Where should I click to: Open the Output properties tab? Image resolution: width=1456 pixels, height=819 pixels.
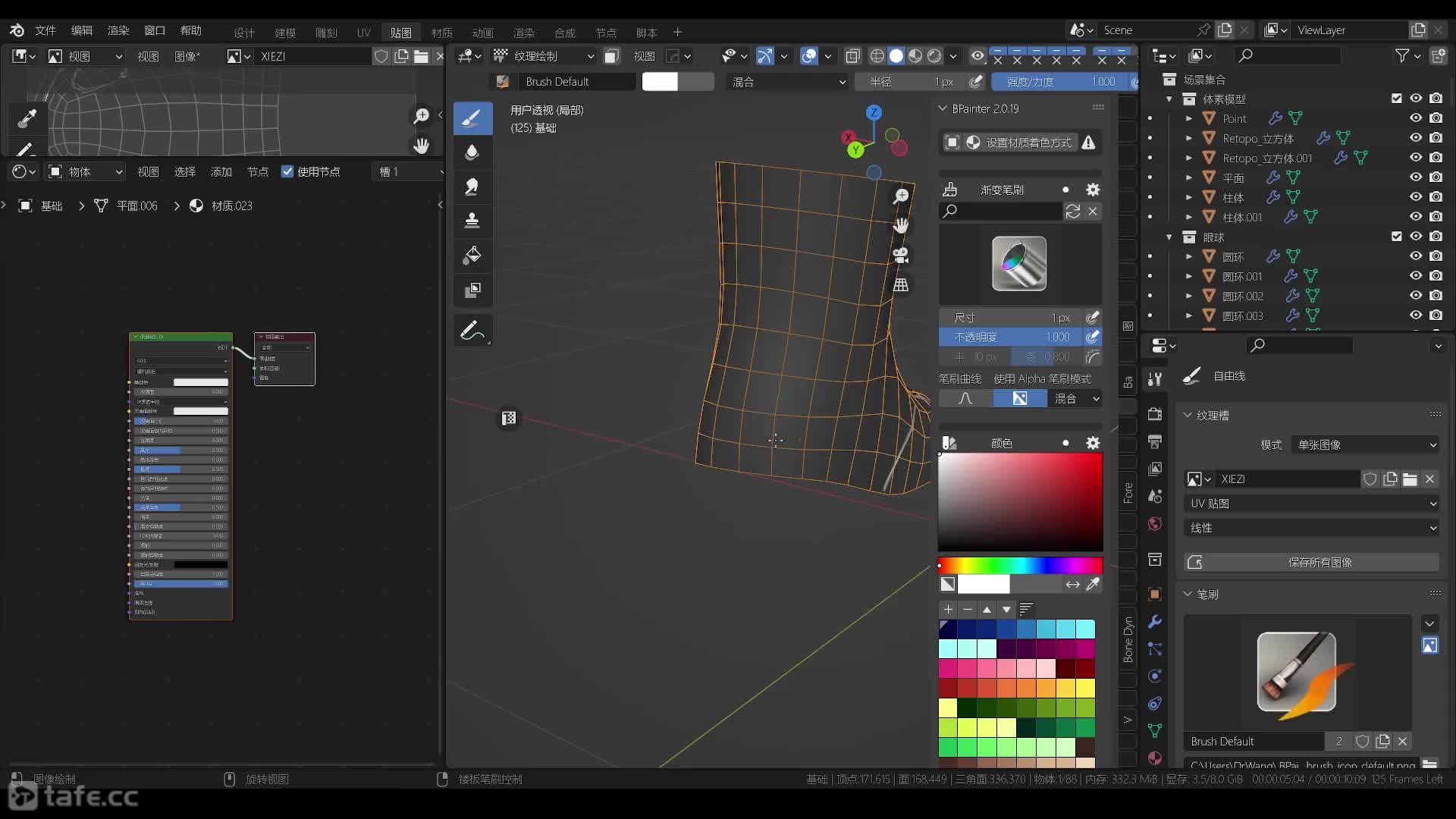coord(1155,441)
